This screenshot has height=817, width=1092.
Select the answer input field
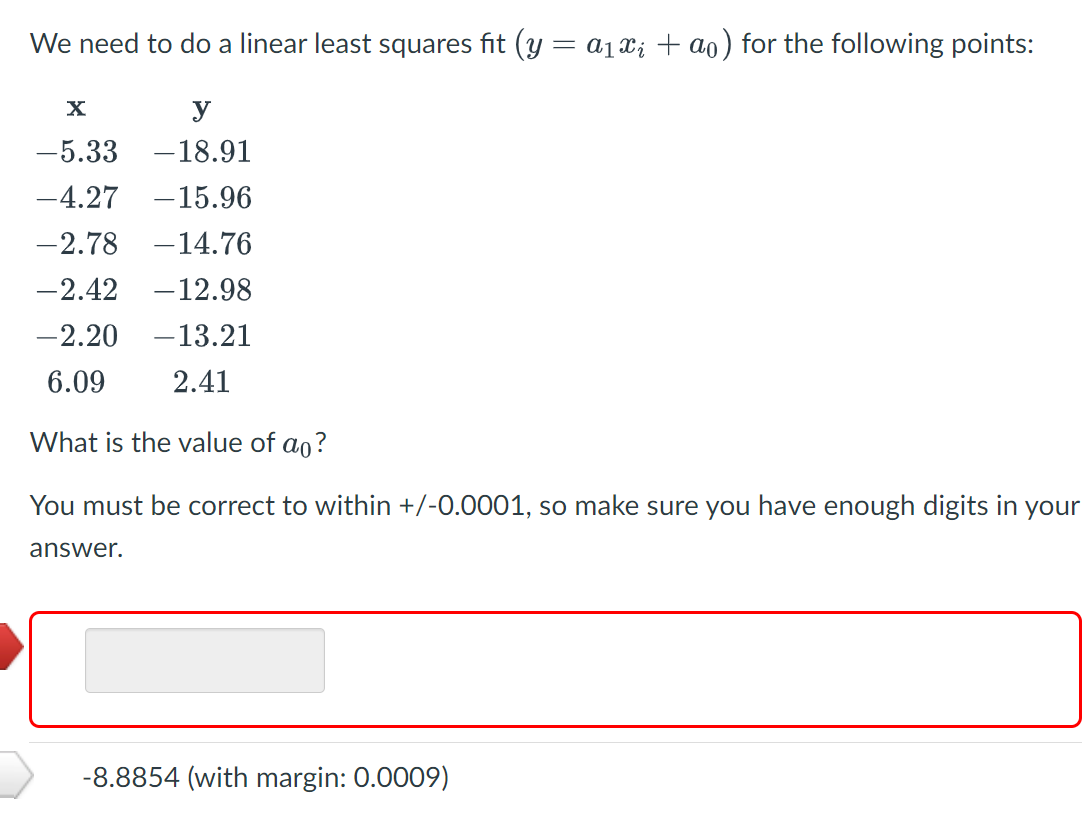click(x=204, y=660)
